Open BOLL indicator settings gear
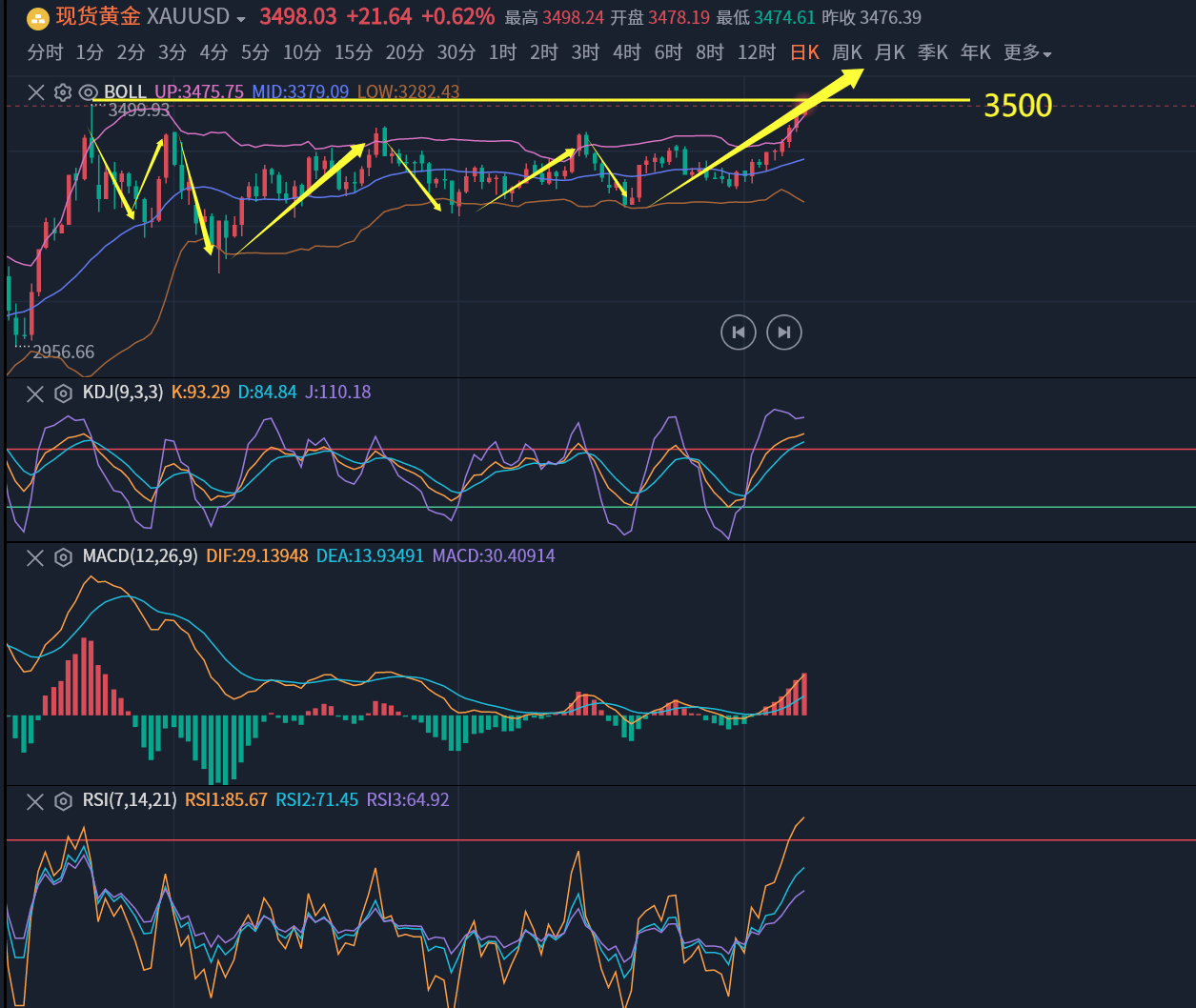1196x1008 pixels. pos(63,92)
